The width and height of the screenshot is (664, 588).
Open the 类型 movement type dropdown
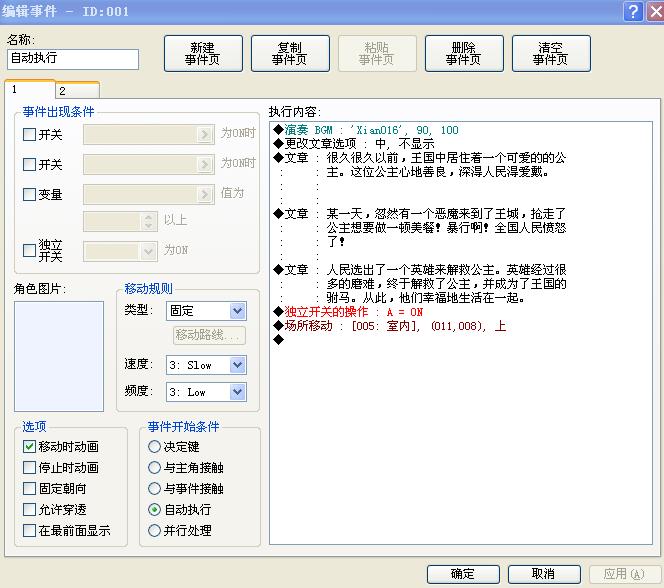point(206,311)
